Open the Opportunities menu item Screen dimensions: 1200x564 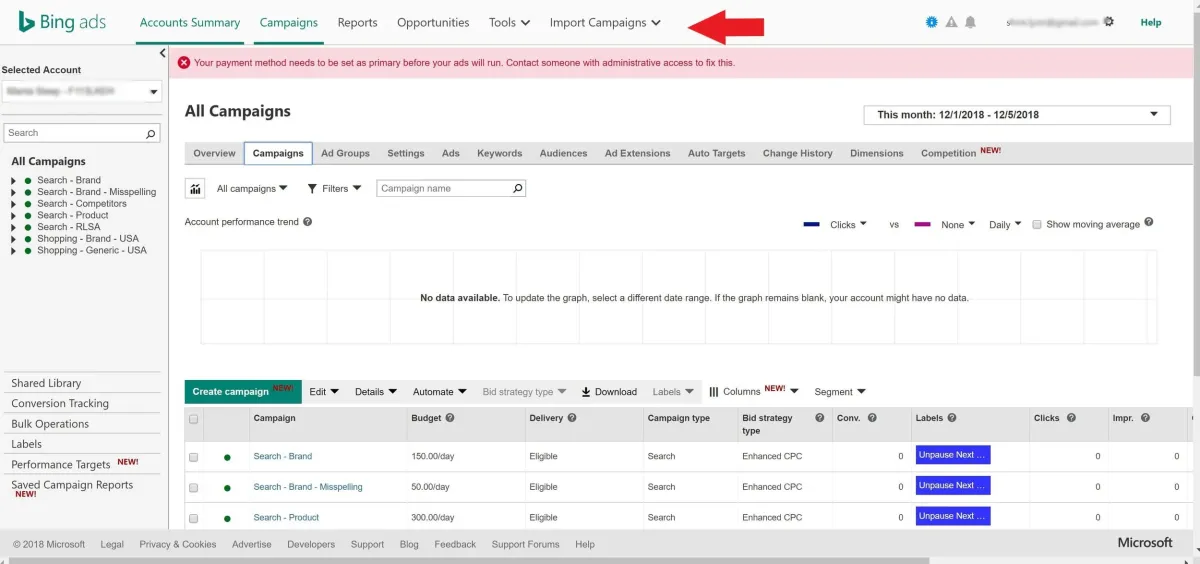point(433,22)
